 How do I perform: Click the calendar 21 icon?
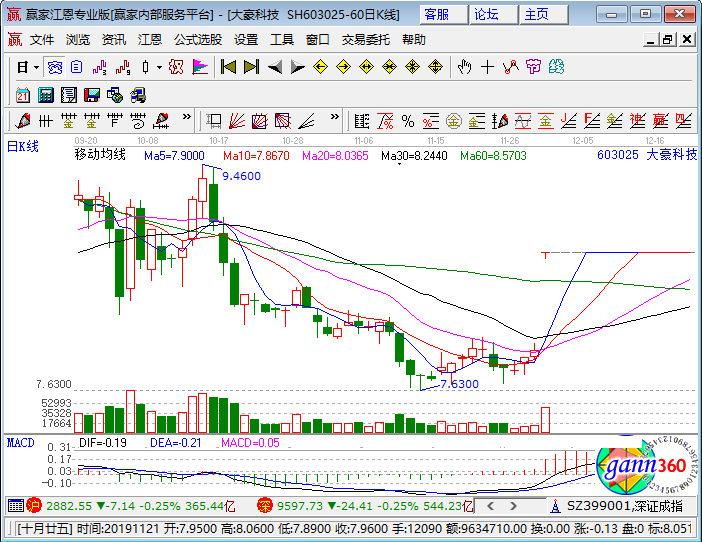[22, 95]
